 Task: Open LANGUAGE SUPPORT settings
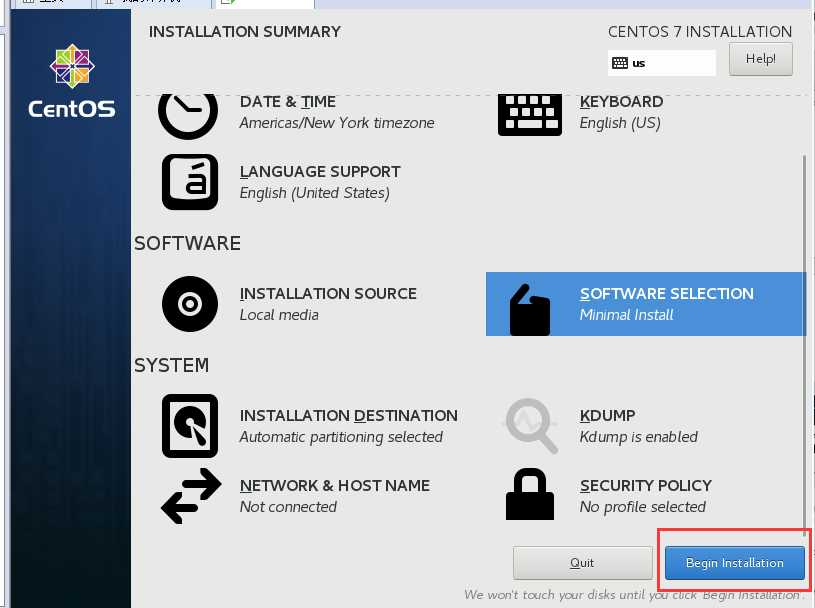pyautogui.click(x=320, y=171)
